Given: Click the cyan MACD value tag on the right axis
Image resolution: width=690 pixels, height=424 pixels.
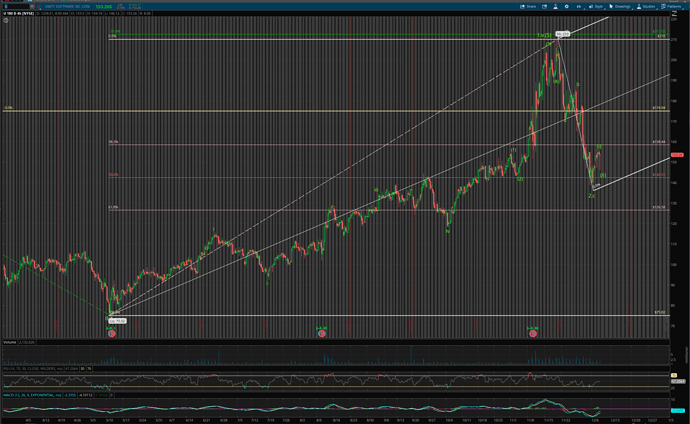Looking at the screenshot, I should pos(678,410).
